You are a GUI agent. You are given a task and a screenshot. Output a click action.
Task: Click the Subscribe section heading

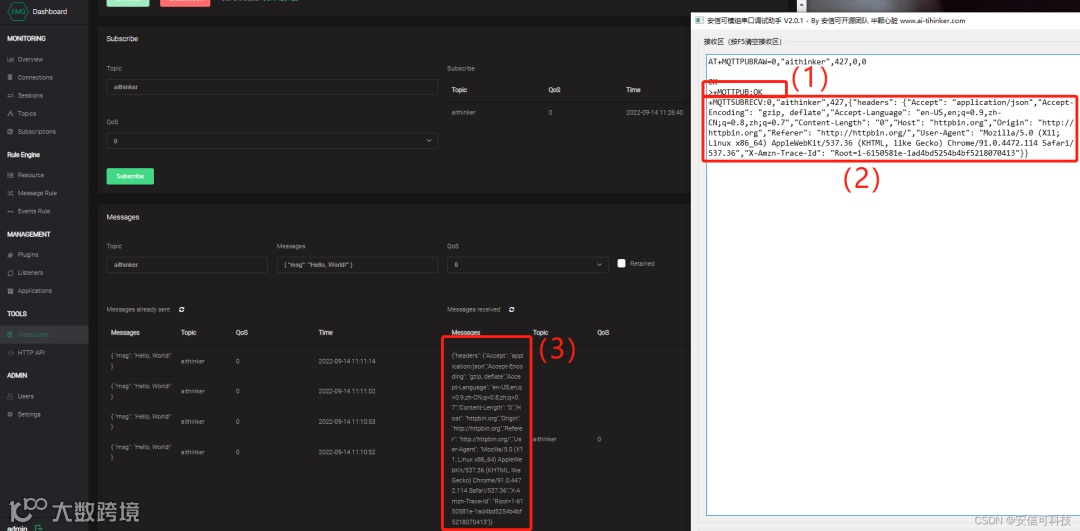(x=122, y=39)
